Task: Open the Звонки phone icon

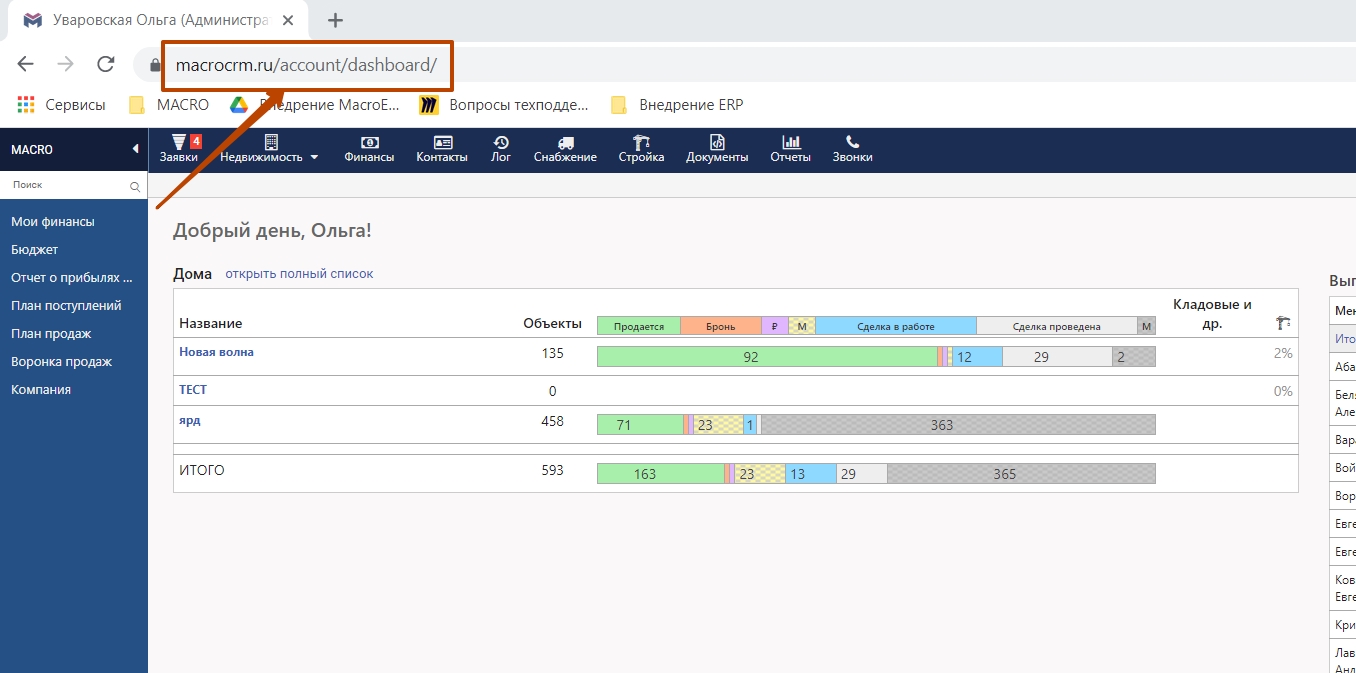Action: click(852, 142)
